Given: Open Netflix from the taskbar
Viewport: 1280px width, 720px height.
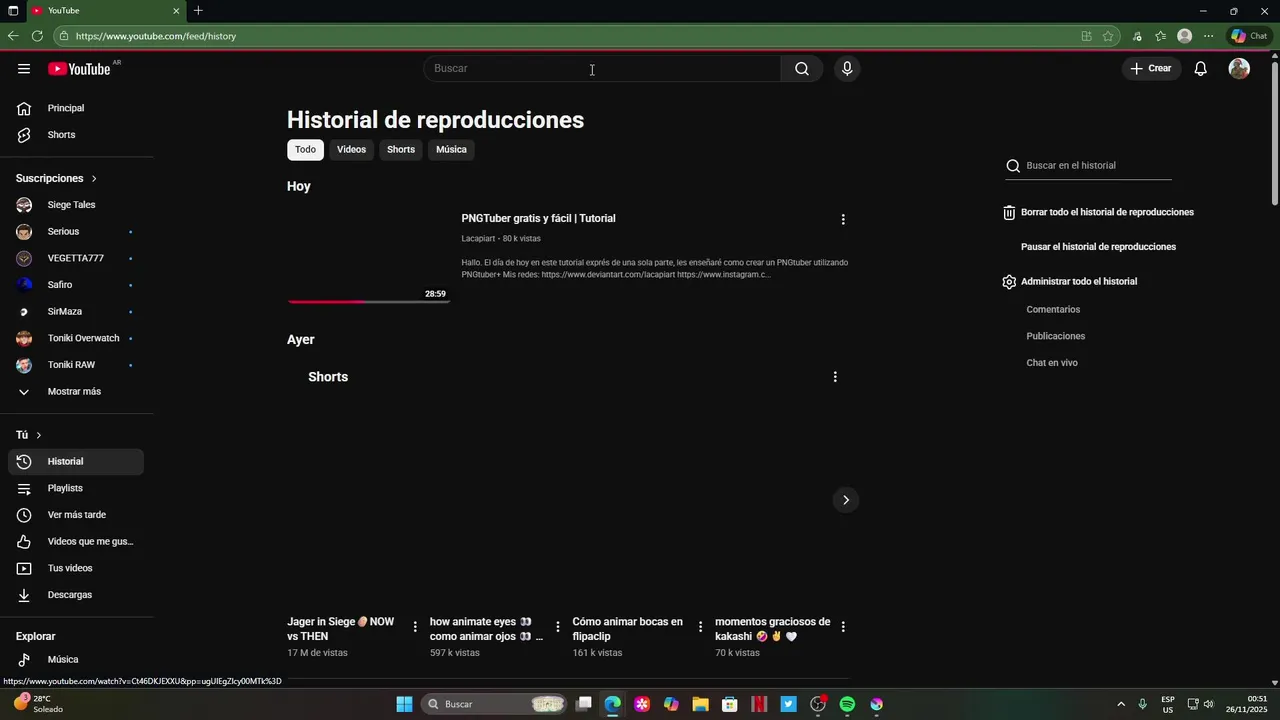Looking at the screenshot, I should point(759,704).
